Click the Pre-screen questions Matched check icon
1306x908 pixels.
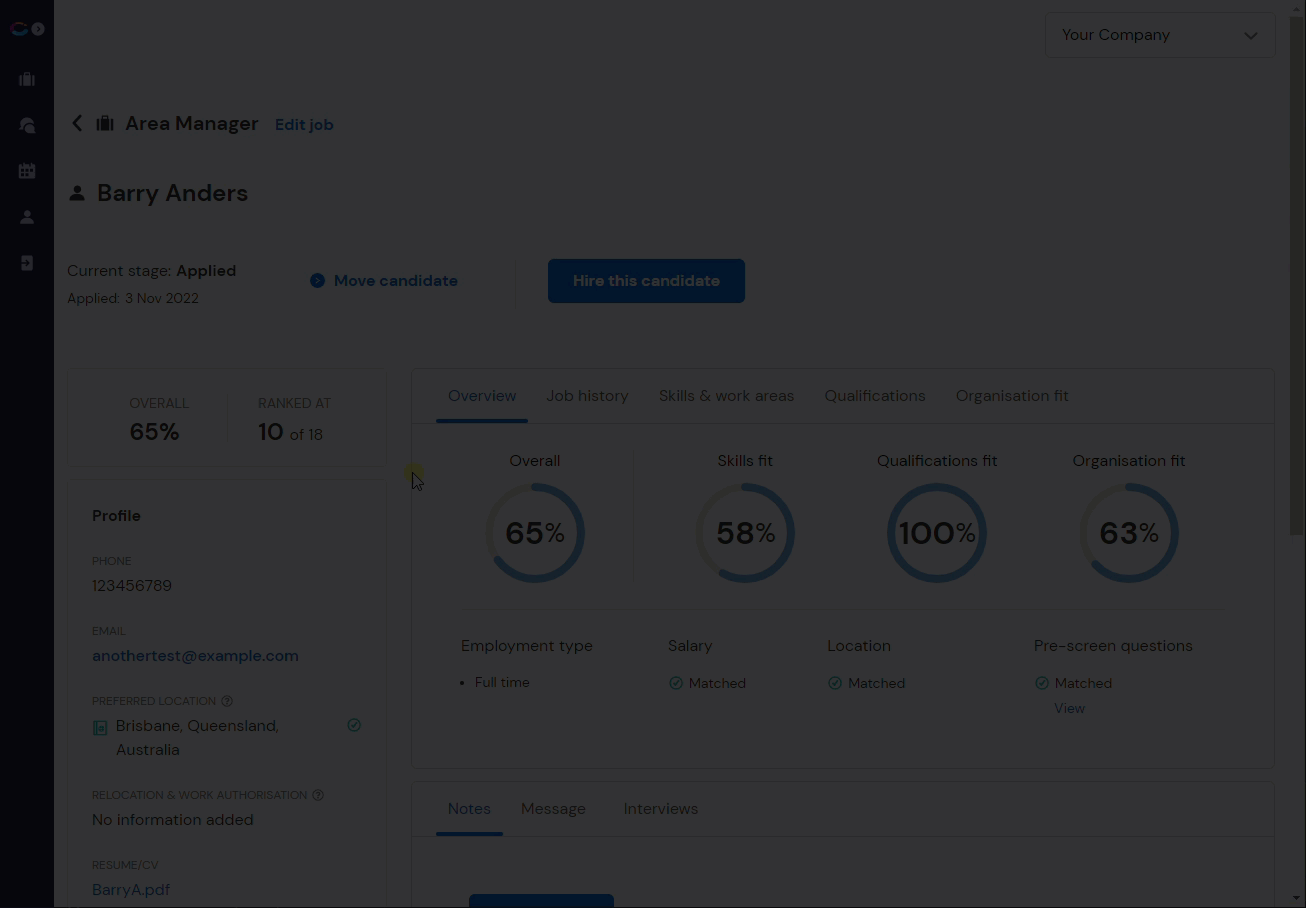click(x=1042, y=683)
